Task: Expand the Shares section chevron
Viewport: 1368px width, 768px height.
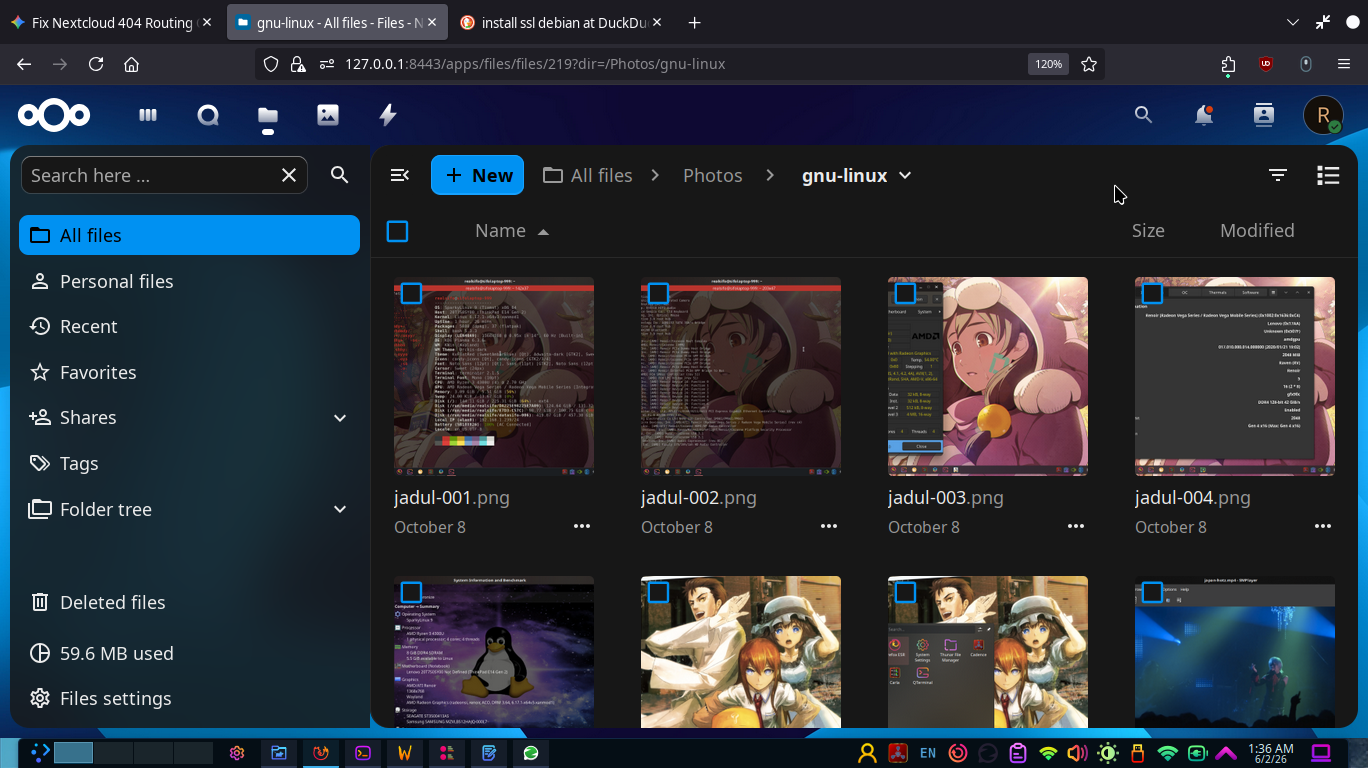Action: (340, 418)
